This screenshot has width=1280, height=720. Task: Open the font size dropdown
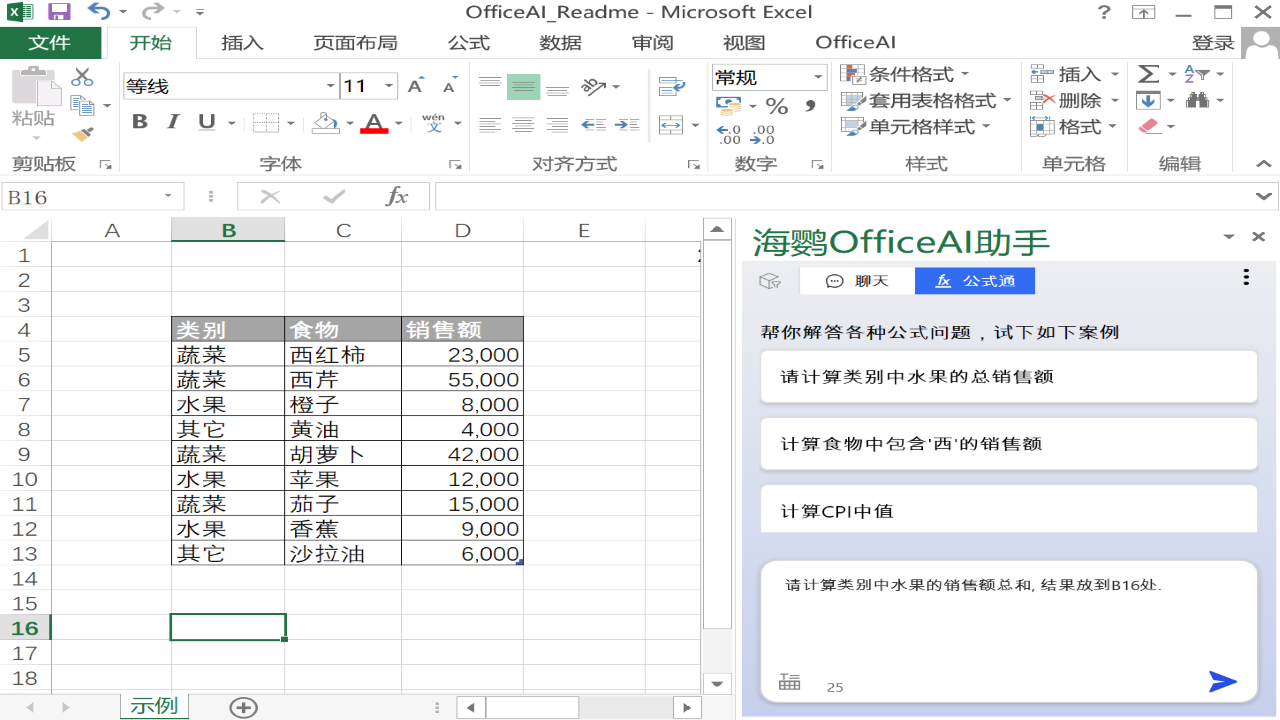pyautogui.click(x=389, y=86)
